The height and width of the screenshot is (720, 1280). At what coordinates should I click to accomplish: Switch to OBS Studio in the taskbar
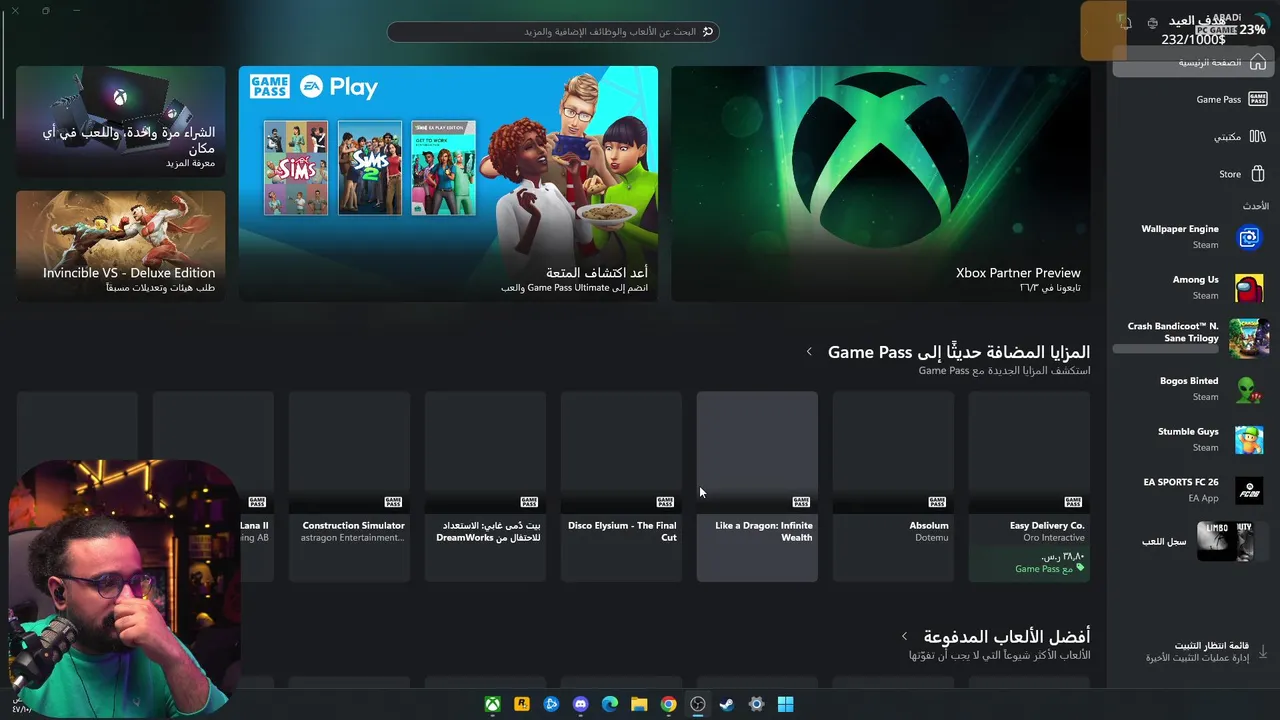tap(698, 704)
